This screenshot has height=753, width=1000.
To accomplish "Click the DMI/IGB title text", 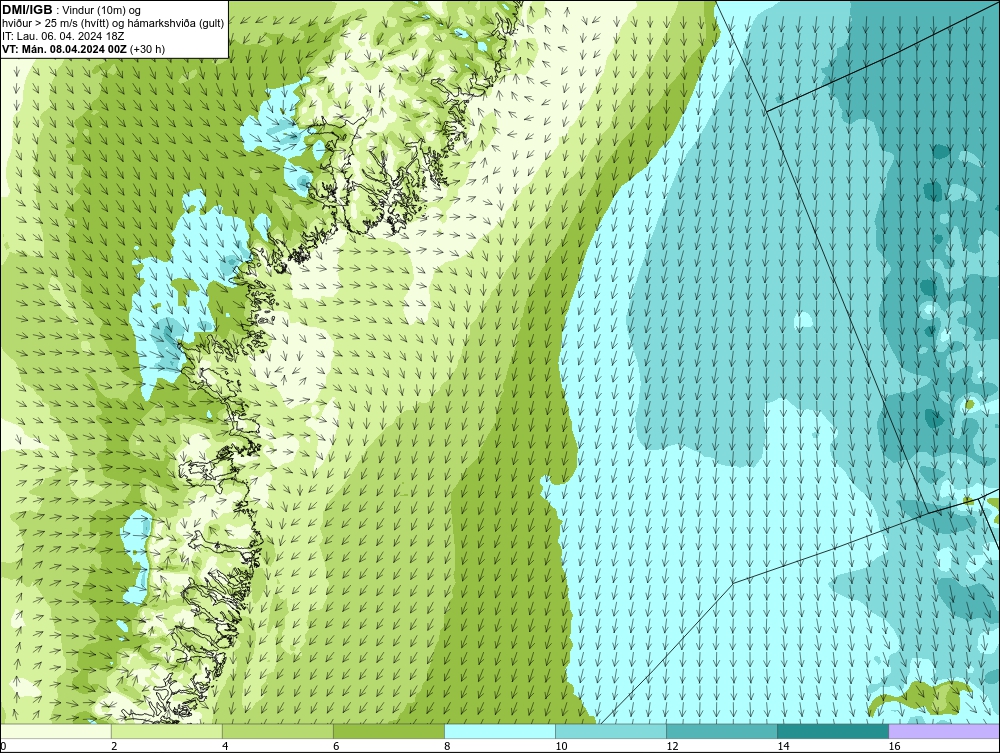I will pyautogui.click(x=27, y=10).
